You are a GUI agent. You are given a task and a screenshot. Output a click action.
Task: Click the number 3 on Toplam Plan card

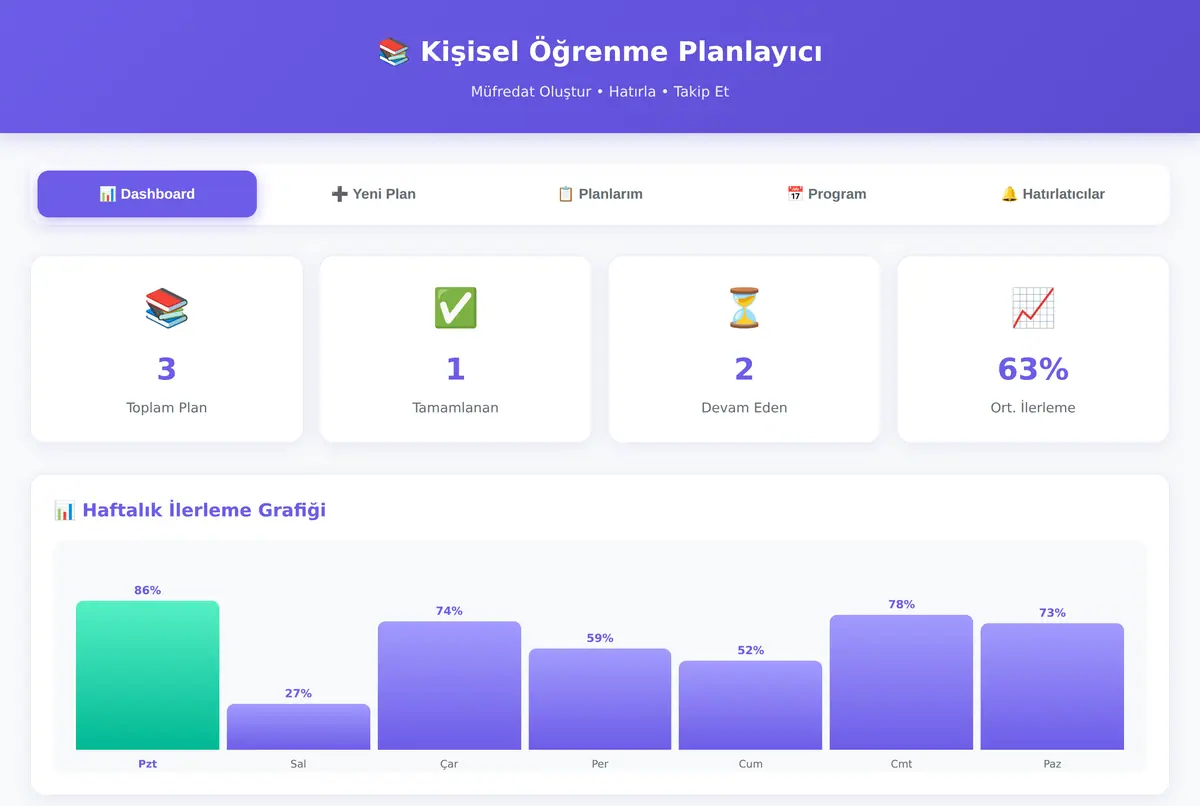click(x=167, y=369)
